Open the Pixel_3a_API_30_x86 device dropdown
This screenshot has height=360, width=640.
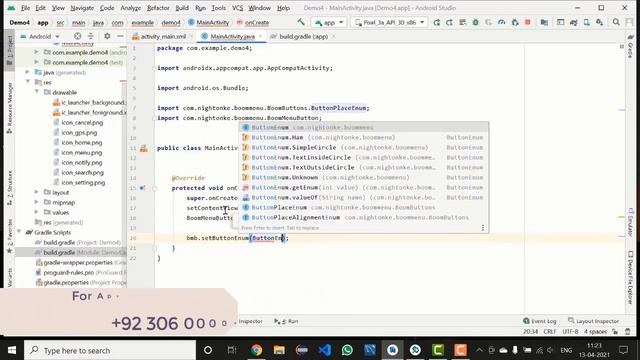pyautogui.click(x=390, y=22)
